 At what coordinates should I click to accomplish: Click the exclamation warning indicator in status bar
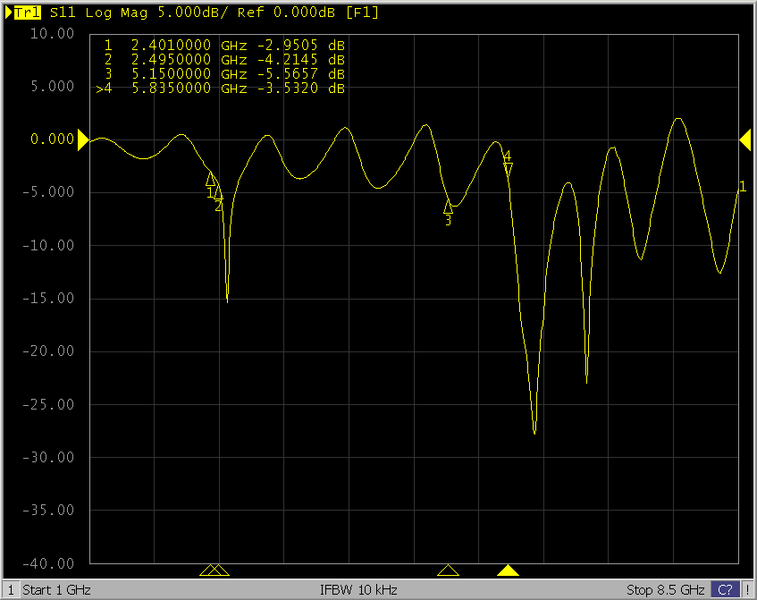tap(747, 589)
